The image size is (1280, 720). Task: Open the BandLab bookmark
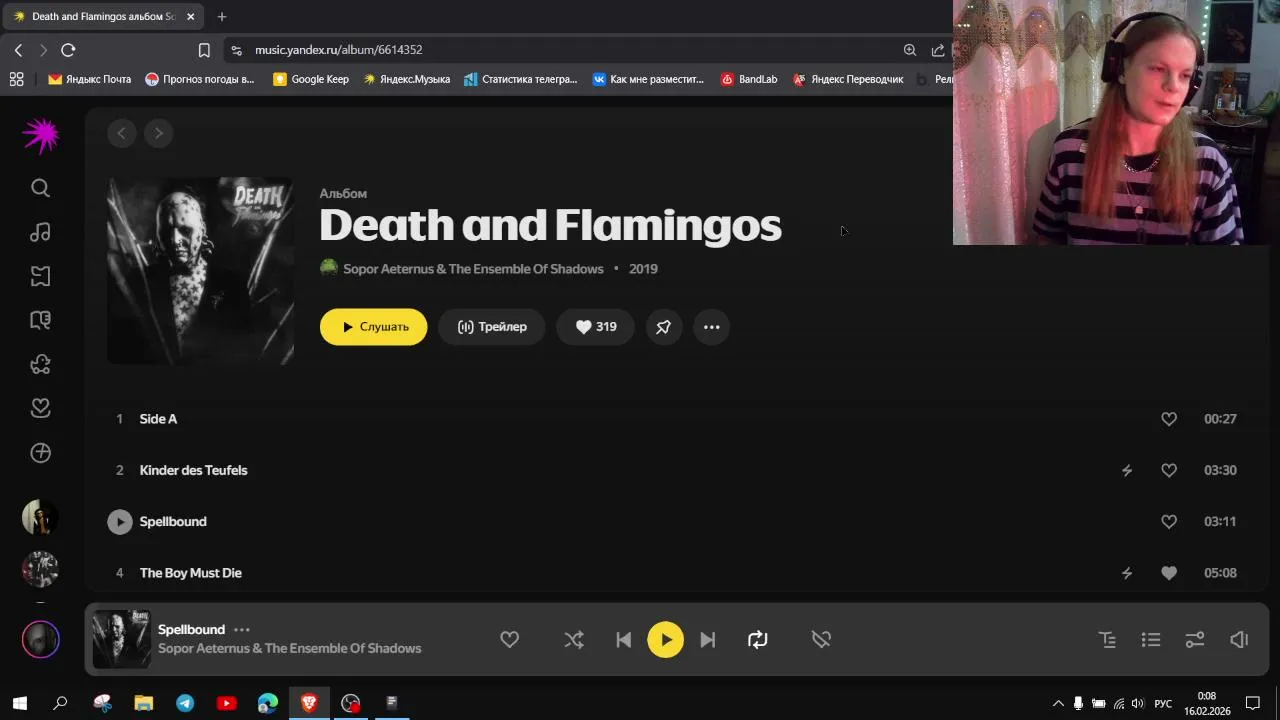pos(749,79)
